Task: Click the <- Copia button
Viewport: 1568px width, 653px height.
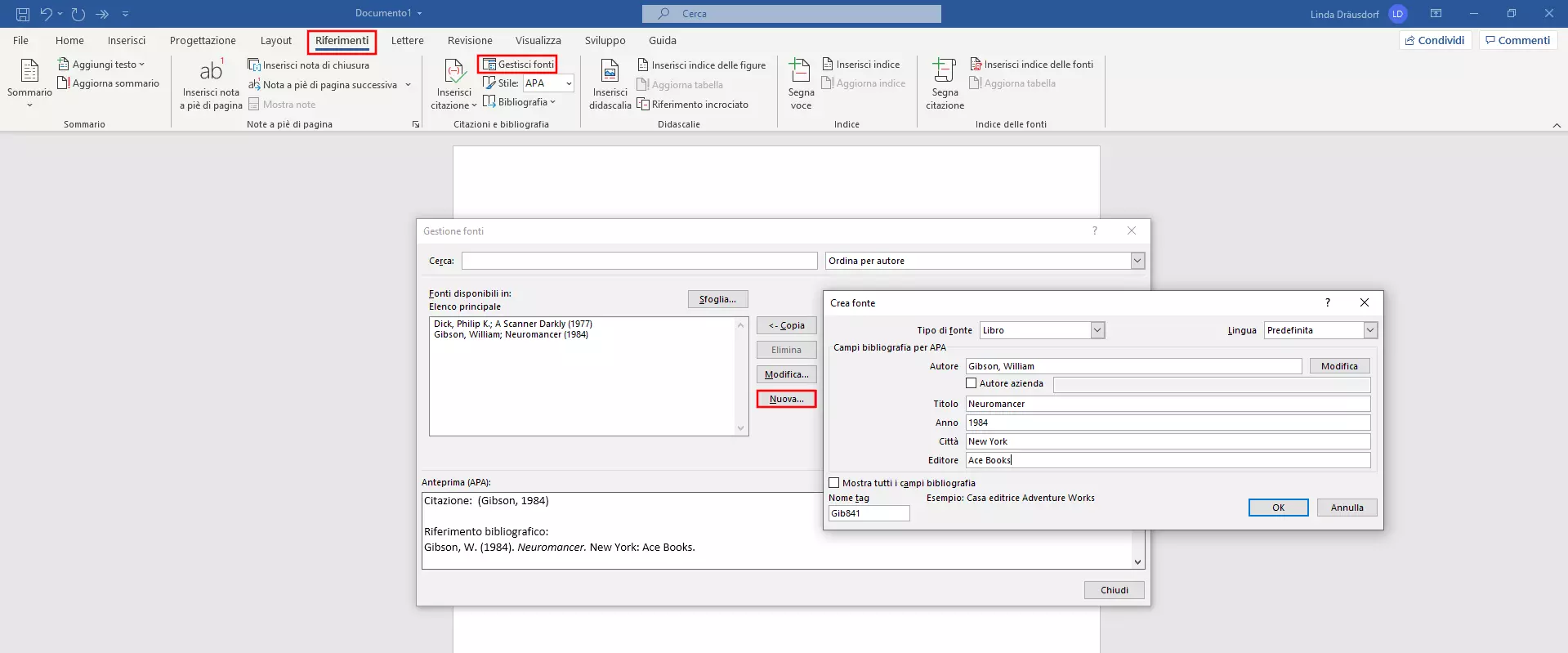Action: [786, 325]
